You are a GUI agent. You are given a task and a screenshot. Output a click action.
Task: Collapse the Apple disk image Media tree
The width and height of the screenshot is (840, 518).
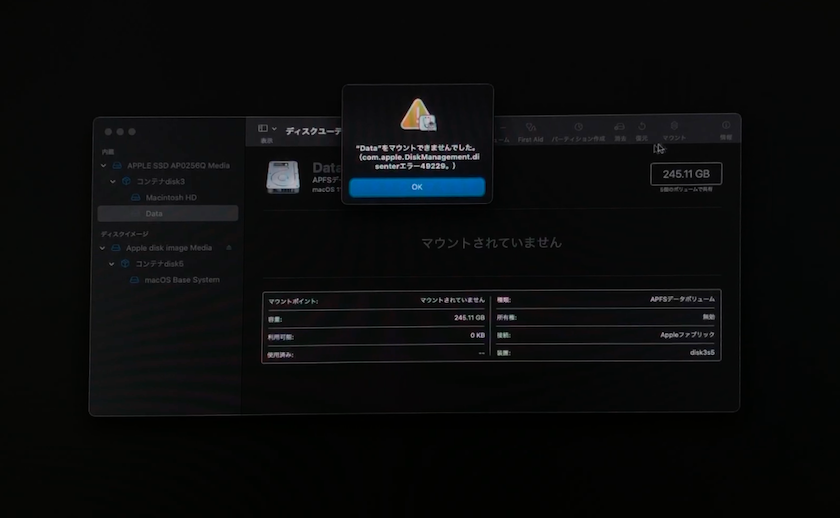[102, 248]
